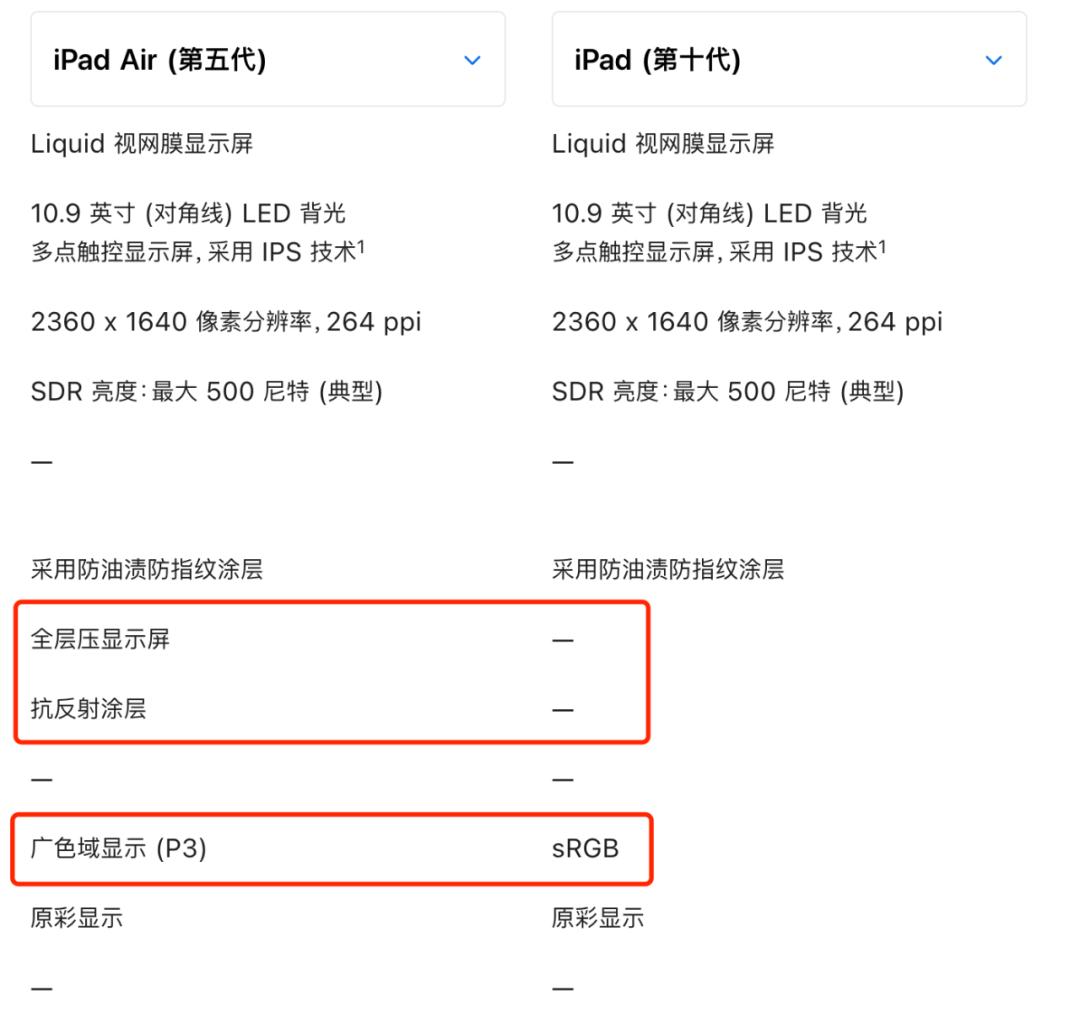Click the 原彩显示 entry in right column
Screen dimensions: 1080x1023
point(594,918)
